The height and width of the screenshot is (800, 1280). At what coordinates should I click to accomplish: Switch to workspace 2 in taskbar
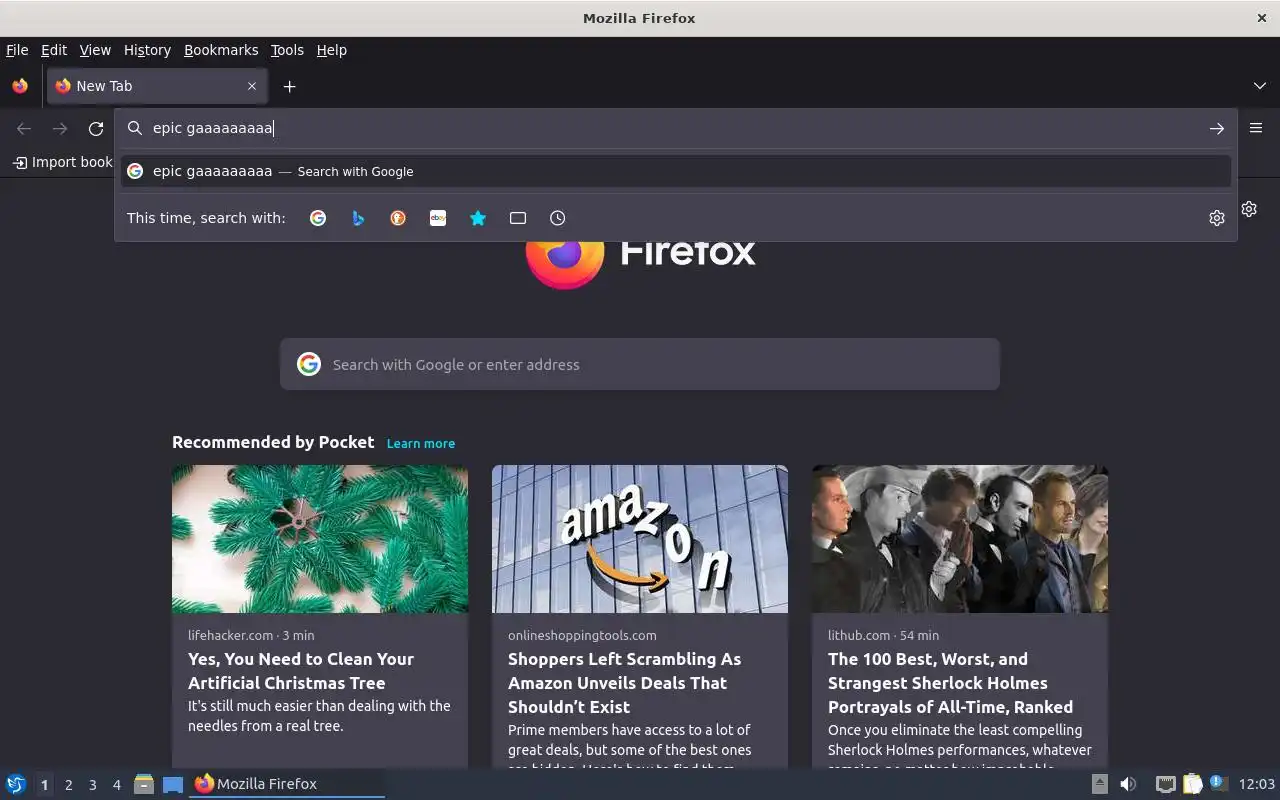[68, 785]
